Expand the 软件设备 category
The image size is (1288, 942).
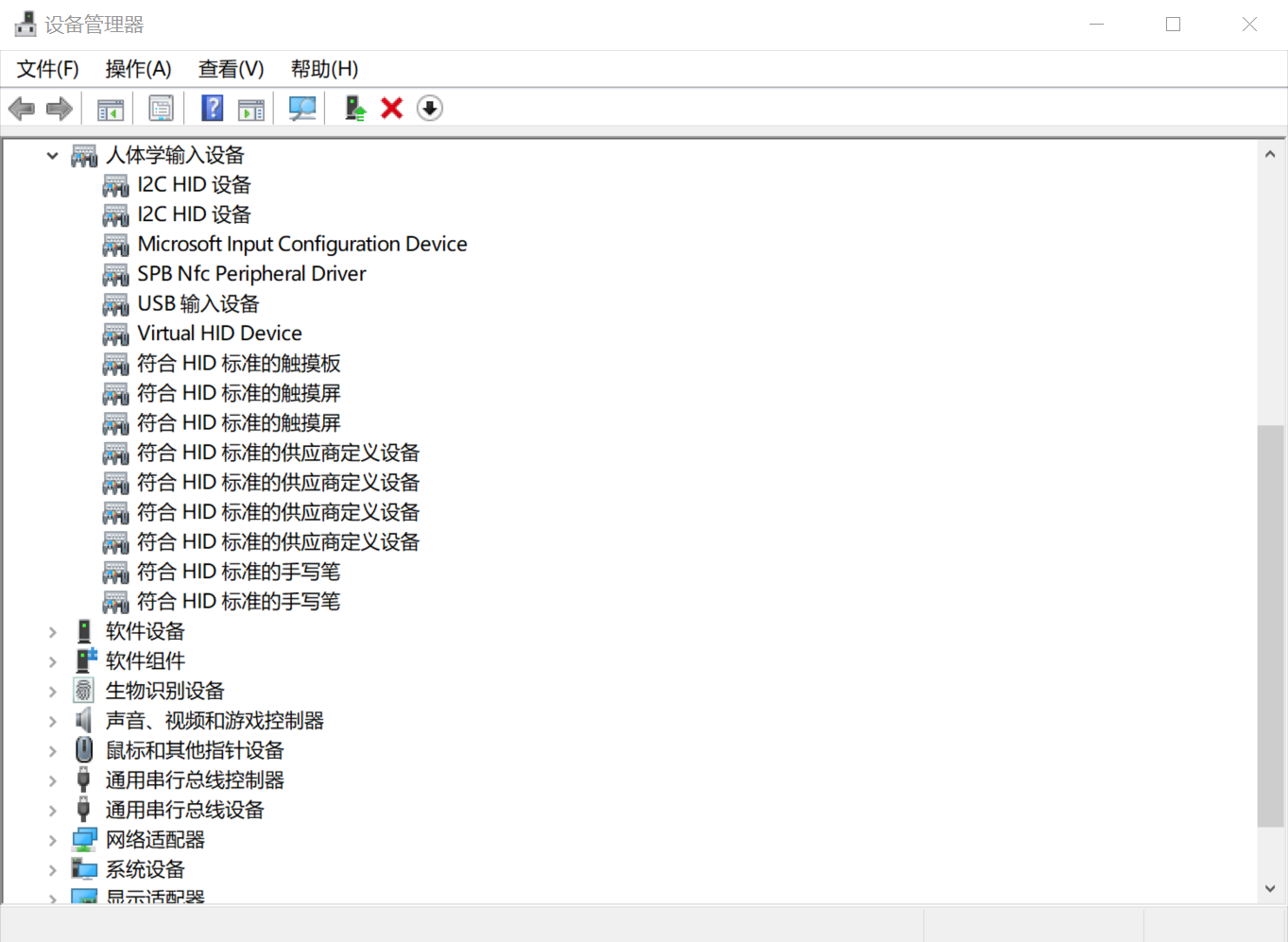(53, 632)
